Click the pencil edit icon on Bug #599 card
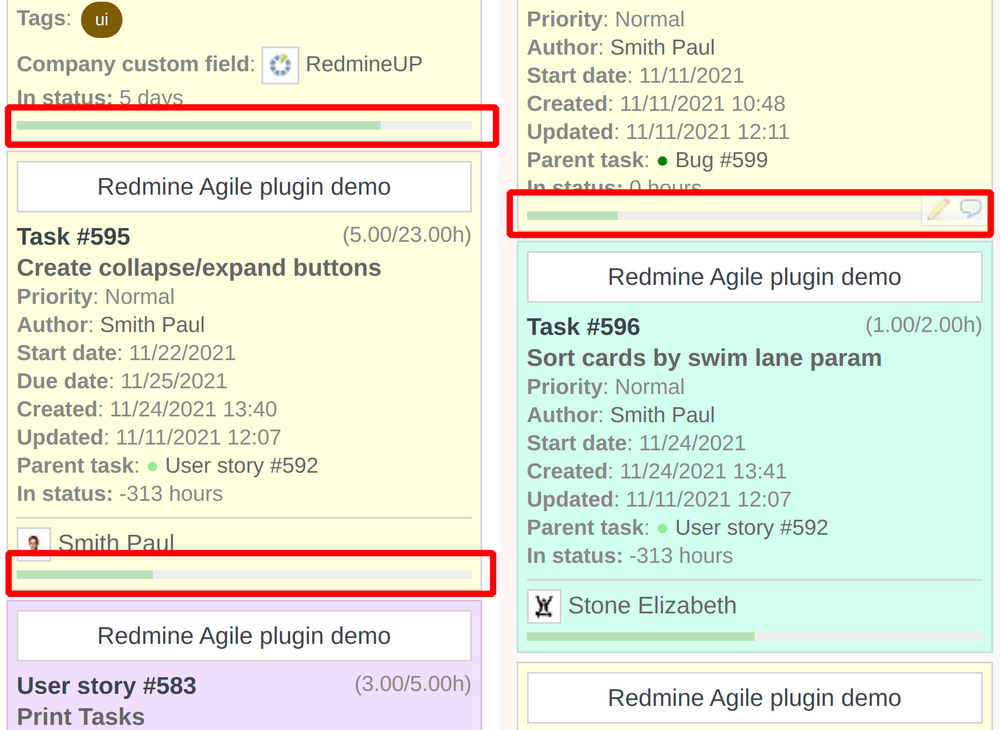The image size is (1000, 730). tap(937, 209)
